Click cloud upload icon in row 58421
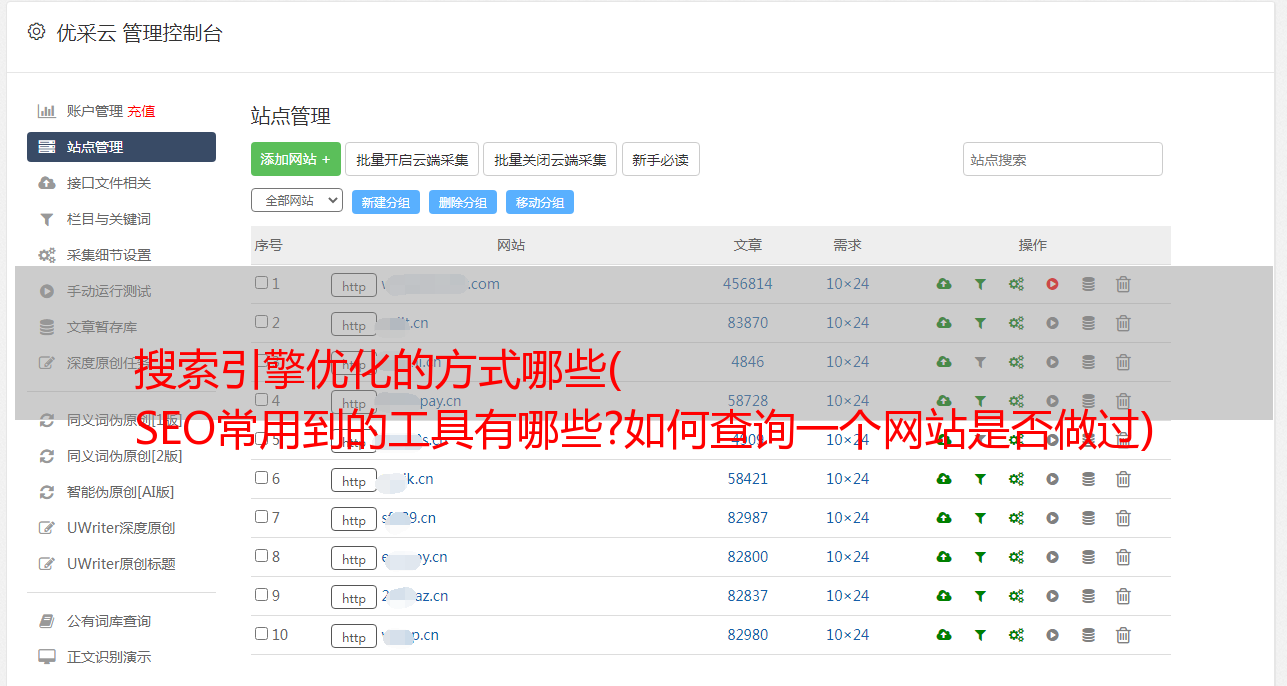1287x686 pixels. pos(944,479)
